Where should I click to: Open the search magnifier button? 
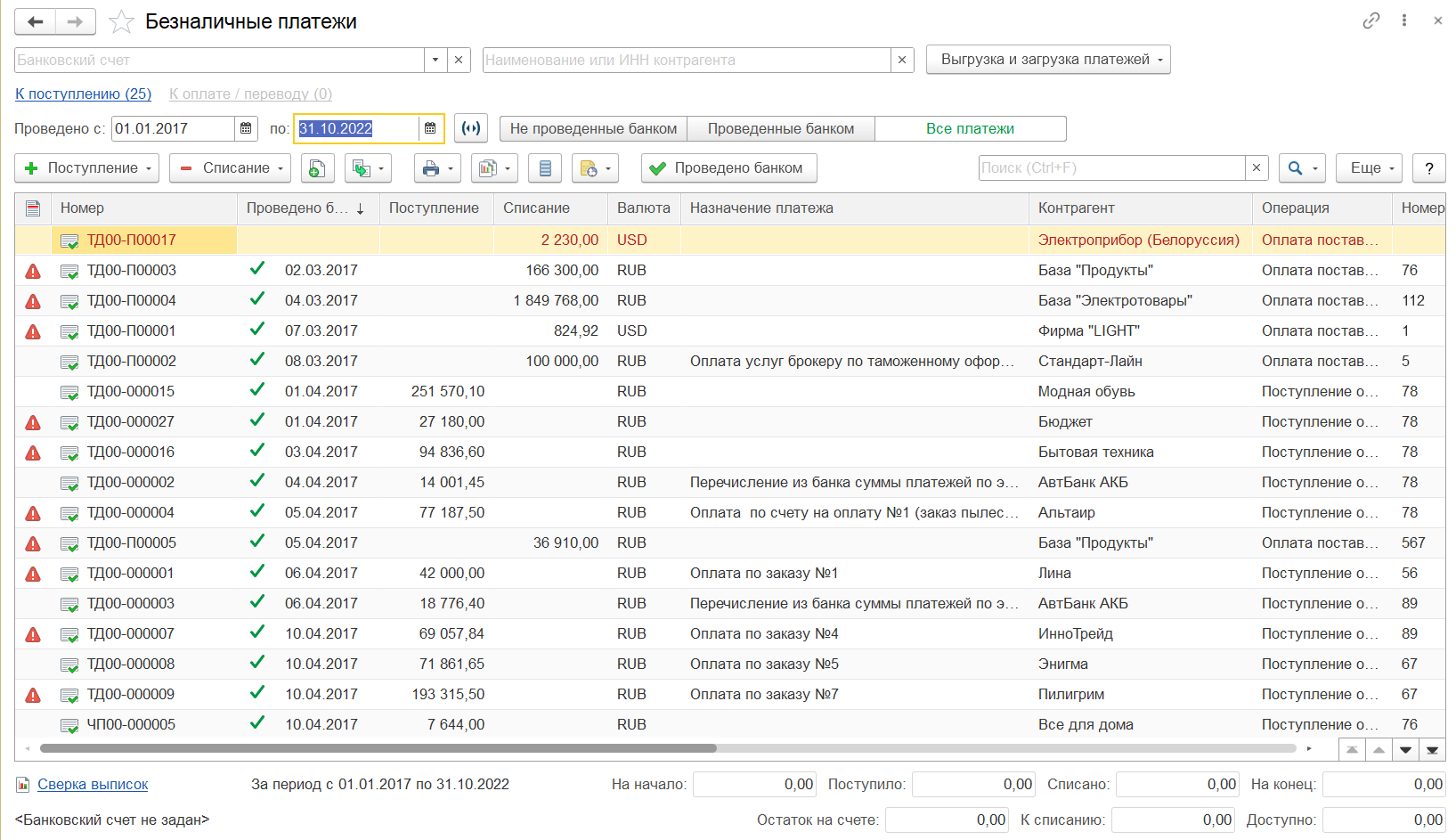point(1302,168)
